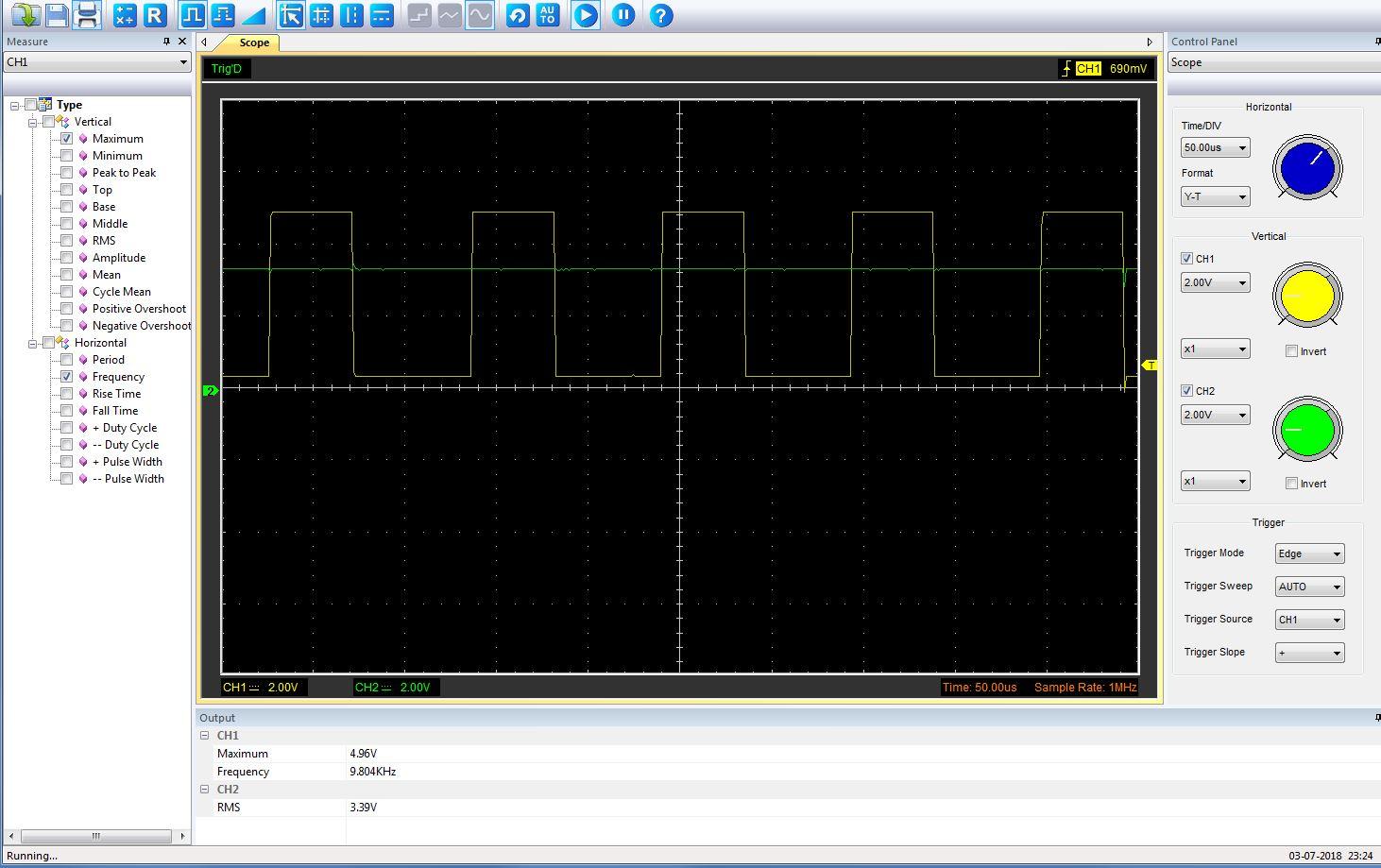Click the 'R' reference waveform icon
Image resolution: width=1381 pixels, height=868 pixels.
tap(155, 15)
